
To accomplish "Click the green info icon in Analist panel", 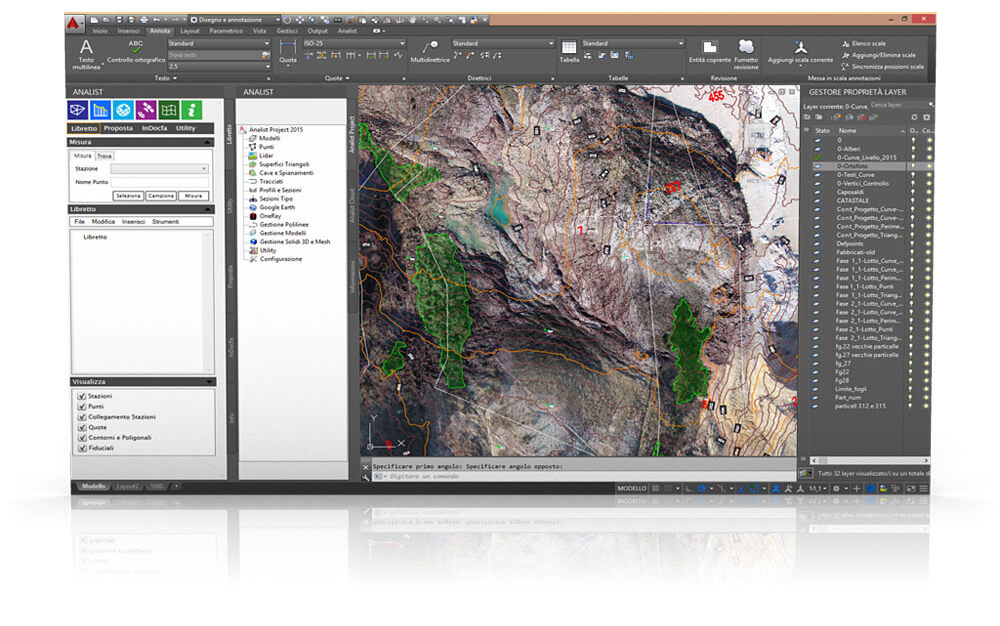I will (194, 110).
